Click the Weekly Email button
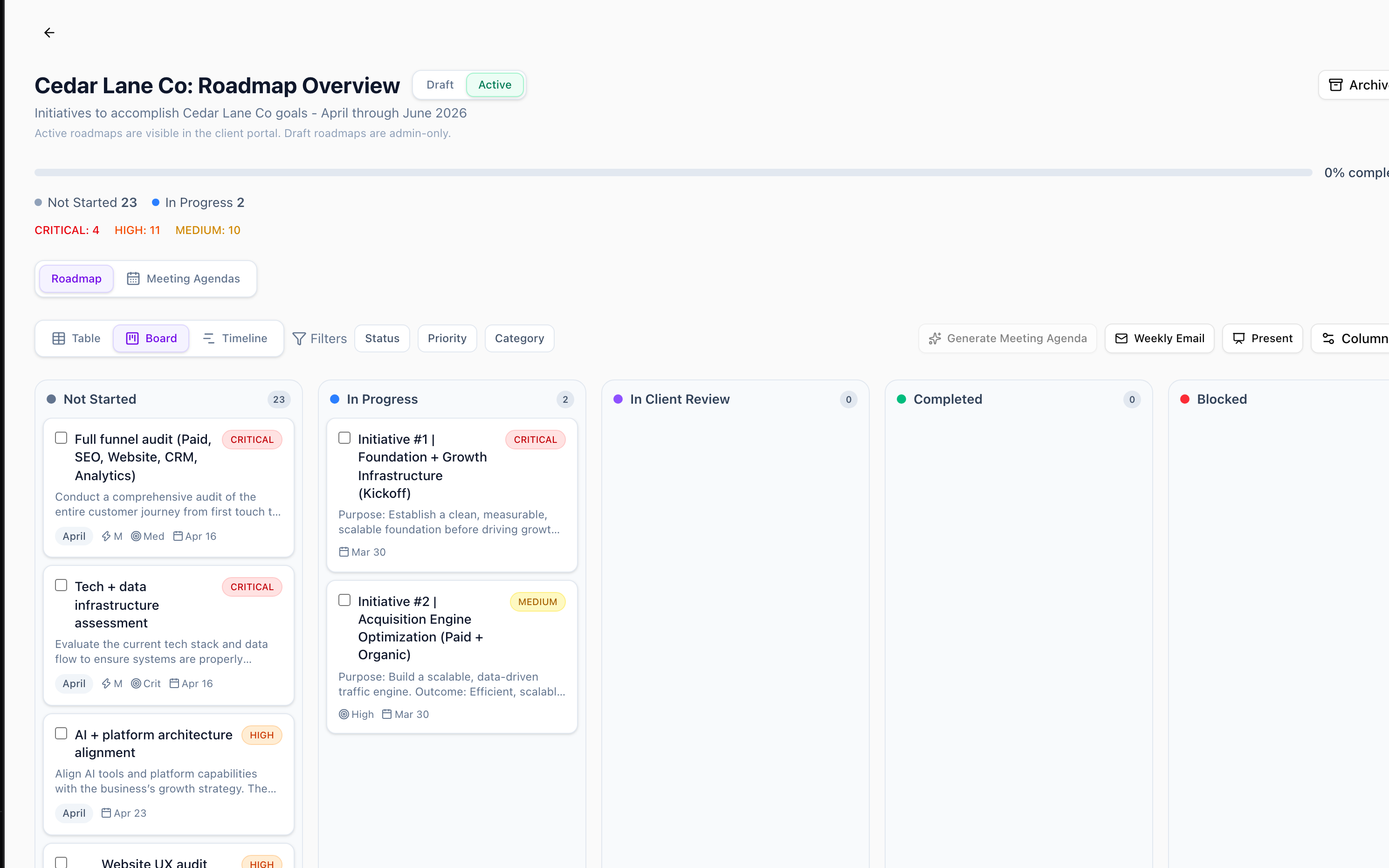Screen dimensions: 1389x868 tap(1159, 339)
